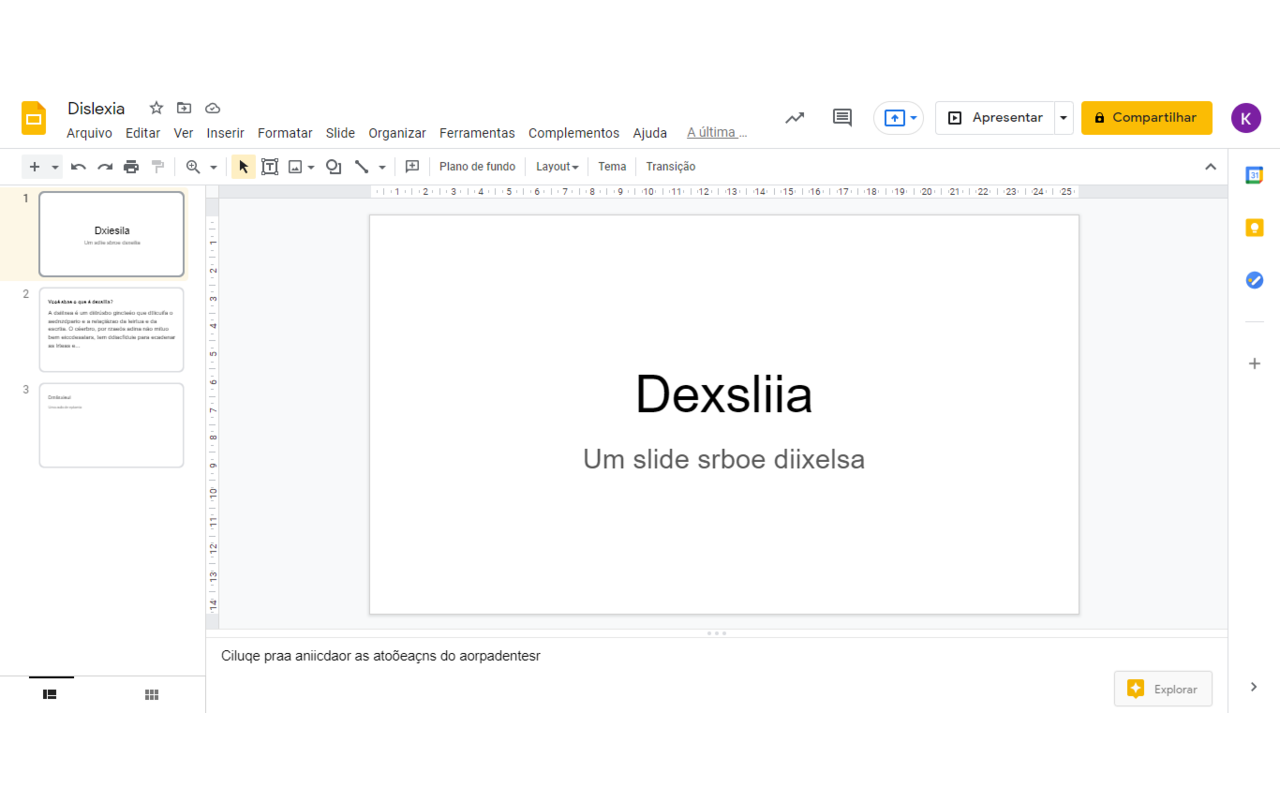Open the comment history icon
The width and height of the screenshot is (1280, 800).
coord(842,118)
